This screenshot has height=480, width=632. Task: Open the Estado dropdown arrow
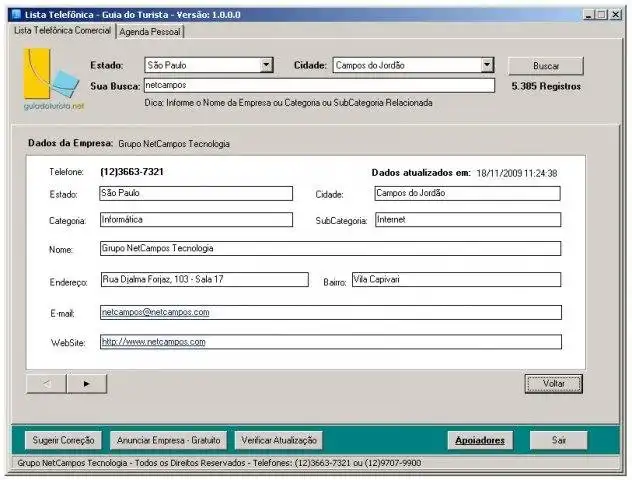pos(266,65)
